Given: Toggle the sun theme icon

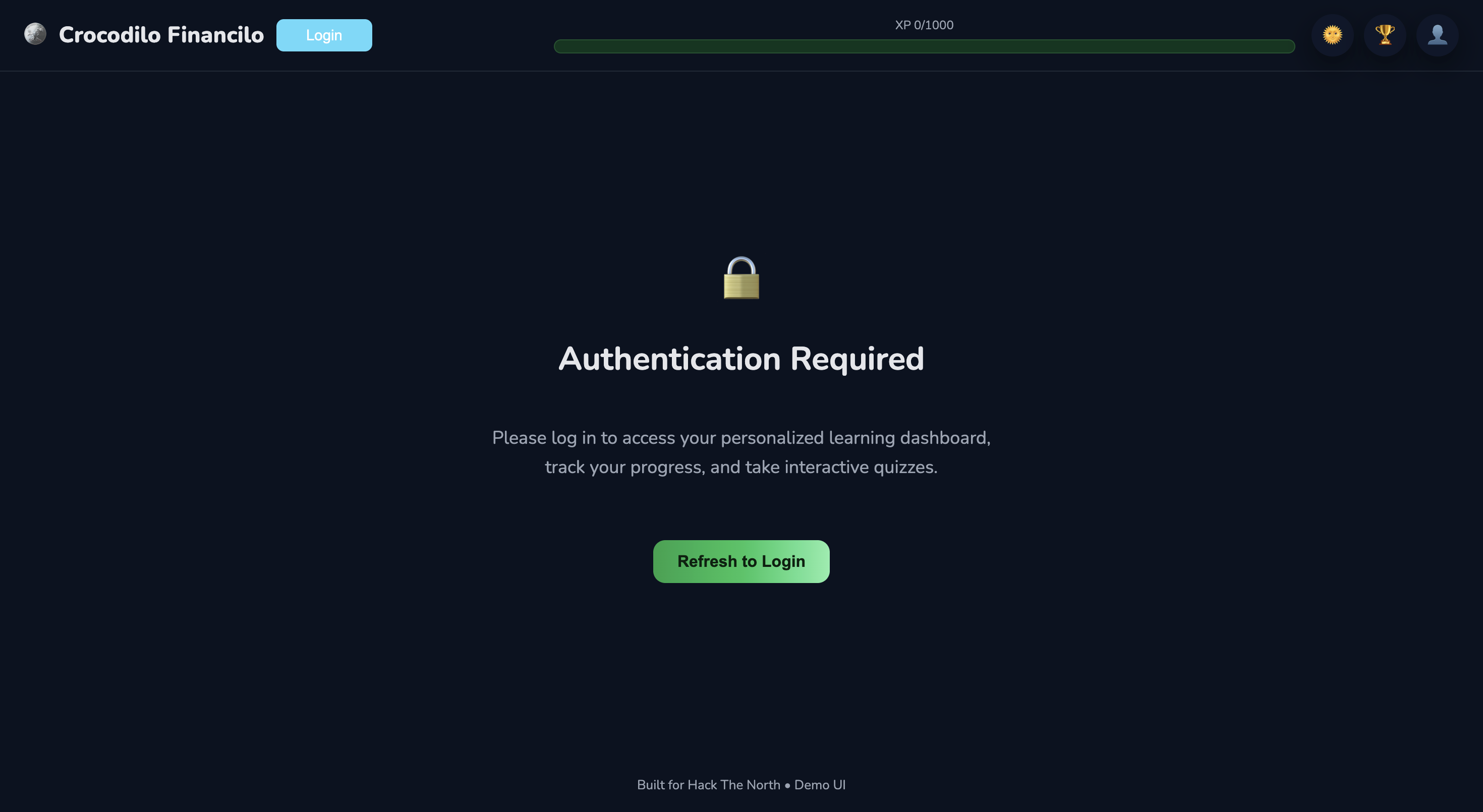Looking at the screenshot, I should pyautogui.click(x=1332, y=35).
